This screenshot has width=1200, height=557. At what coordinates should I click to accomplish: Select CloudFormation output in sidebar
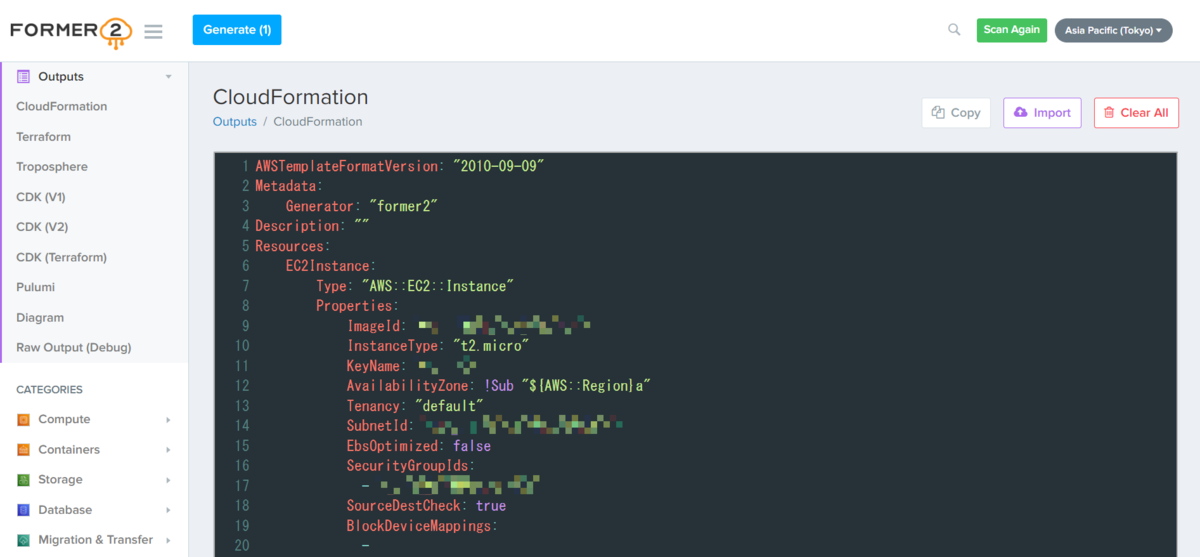coord(62,106)
